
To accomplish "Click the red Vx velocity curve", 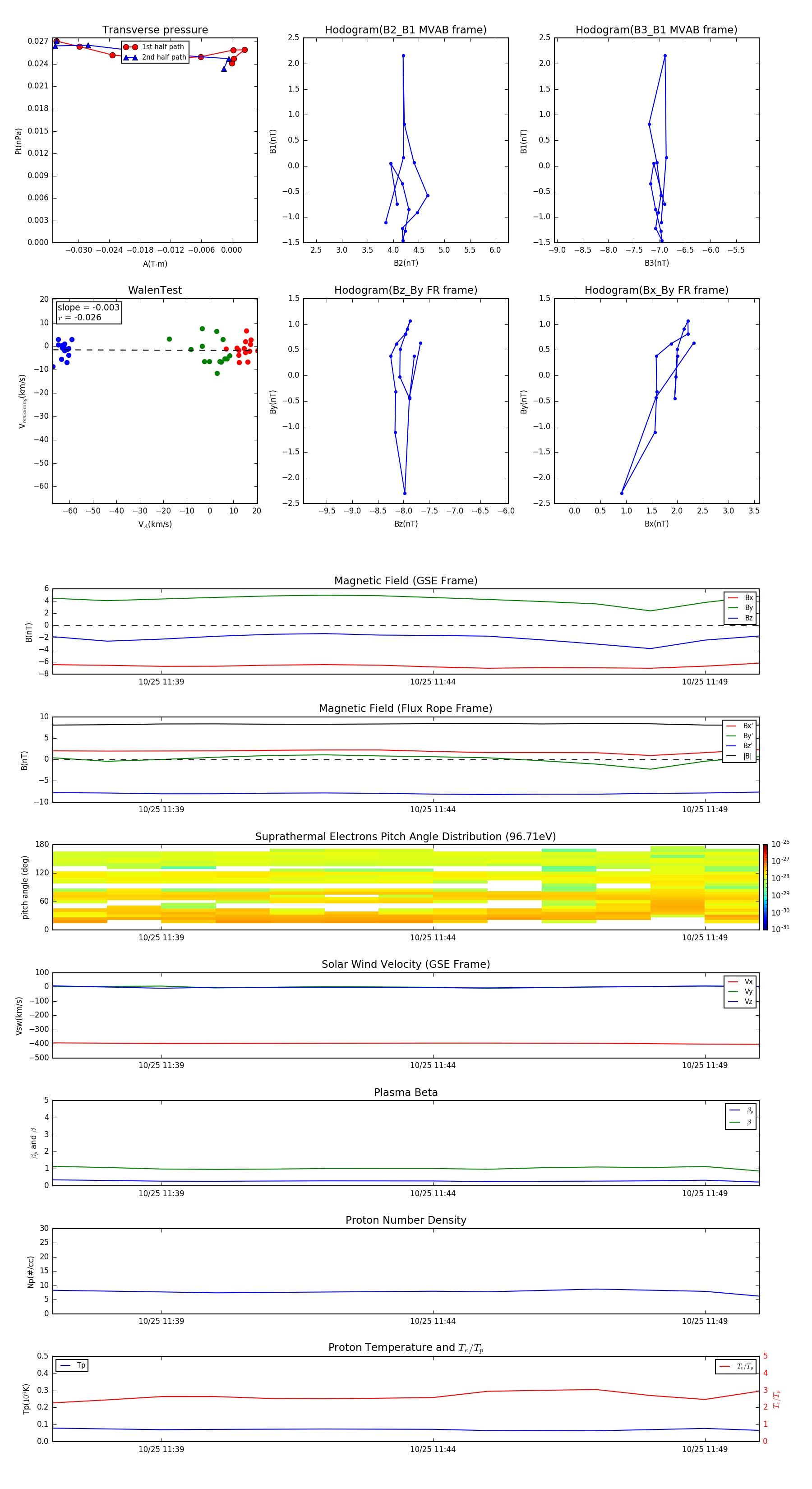I will coord(406,1043).
